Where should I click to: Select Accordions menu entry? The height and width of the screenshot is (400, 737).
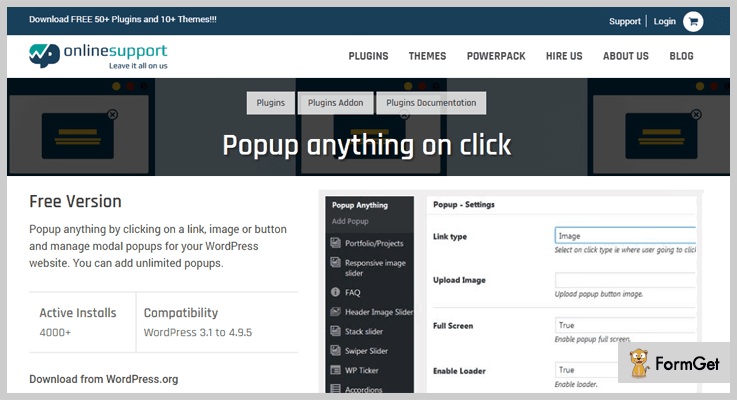(x=363, y=389)
